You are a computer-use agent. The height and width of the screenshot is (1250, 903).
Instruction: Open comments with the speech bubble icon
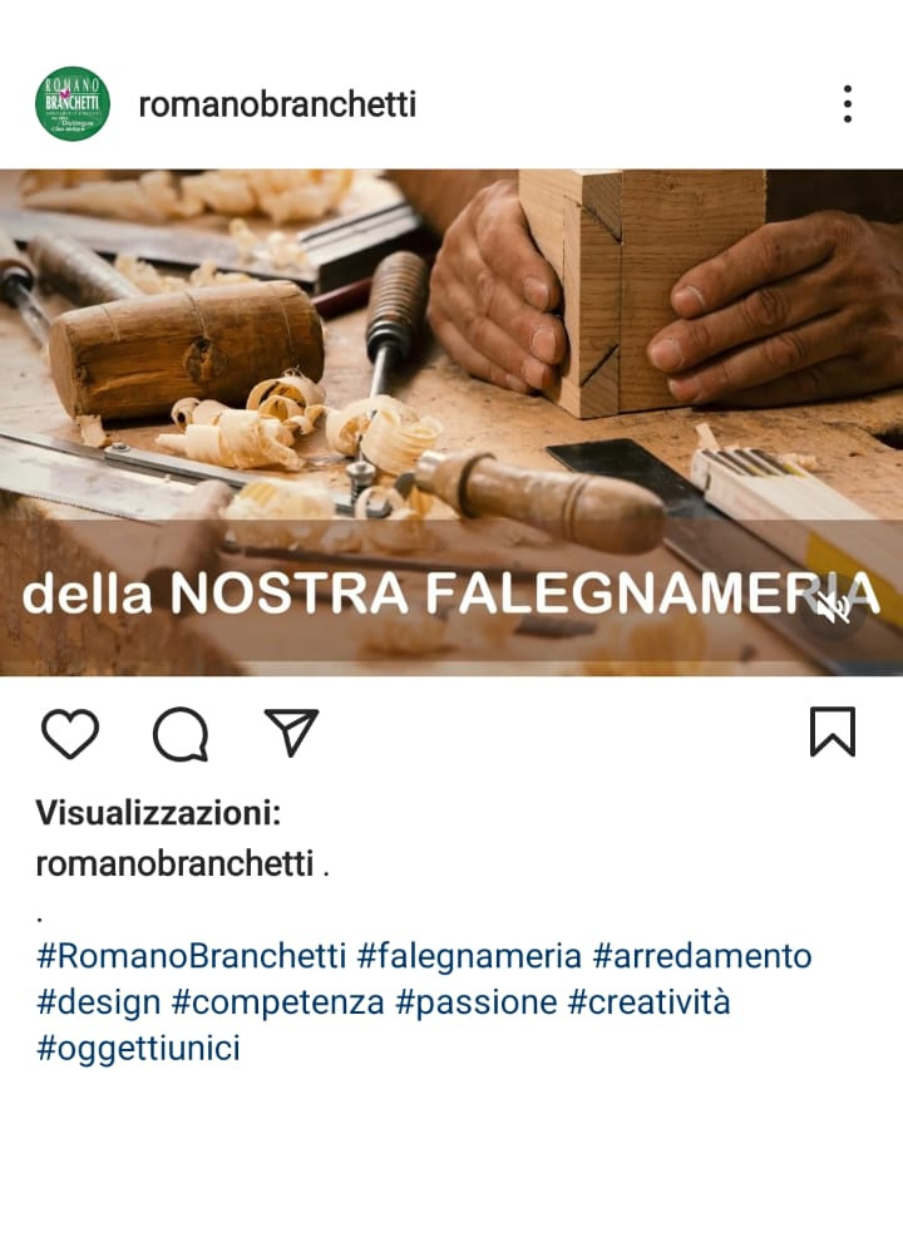[x=181, y=734]
